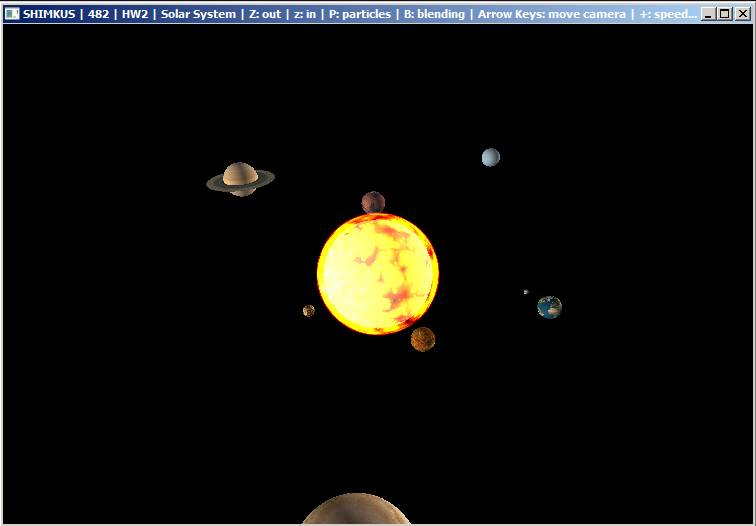Click "Solar System" in the title bar
The height and width of the screenshot is (526, 756).
198,14
